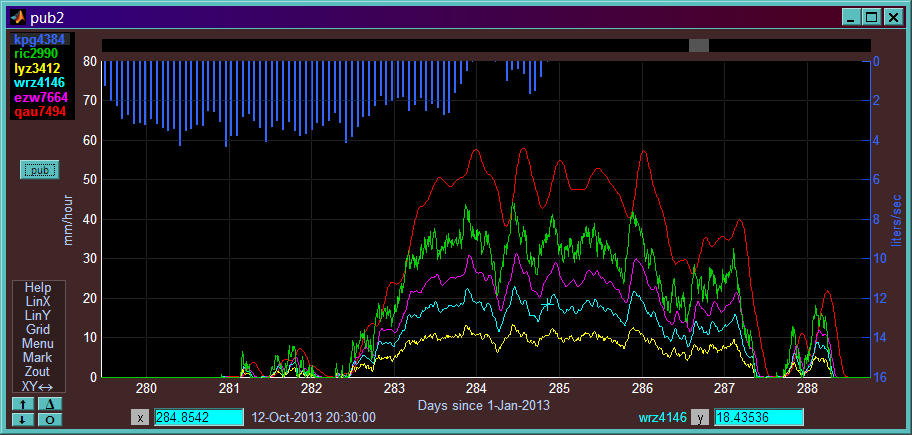Click the down arrow button
The image size is (912, 435).
[23, 419]
